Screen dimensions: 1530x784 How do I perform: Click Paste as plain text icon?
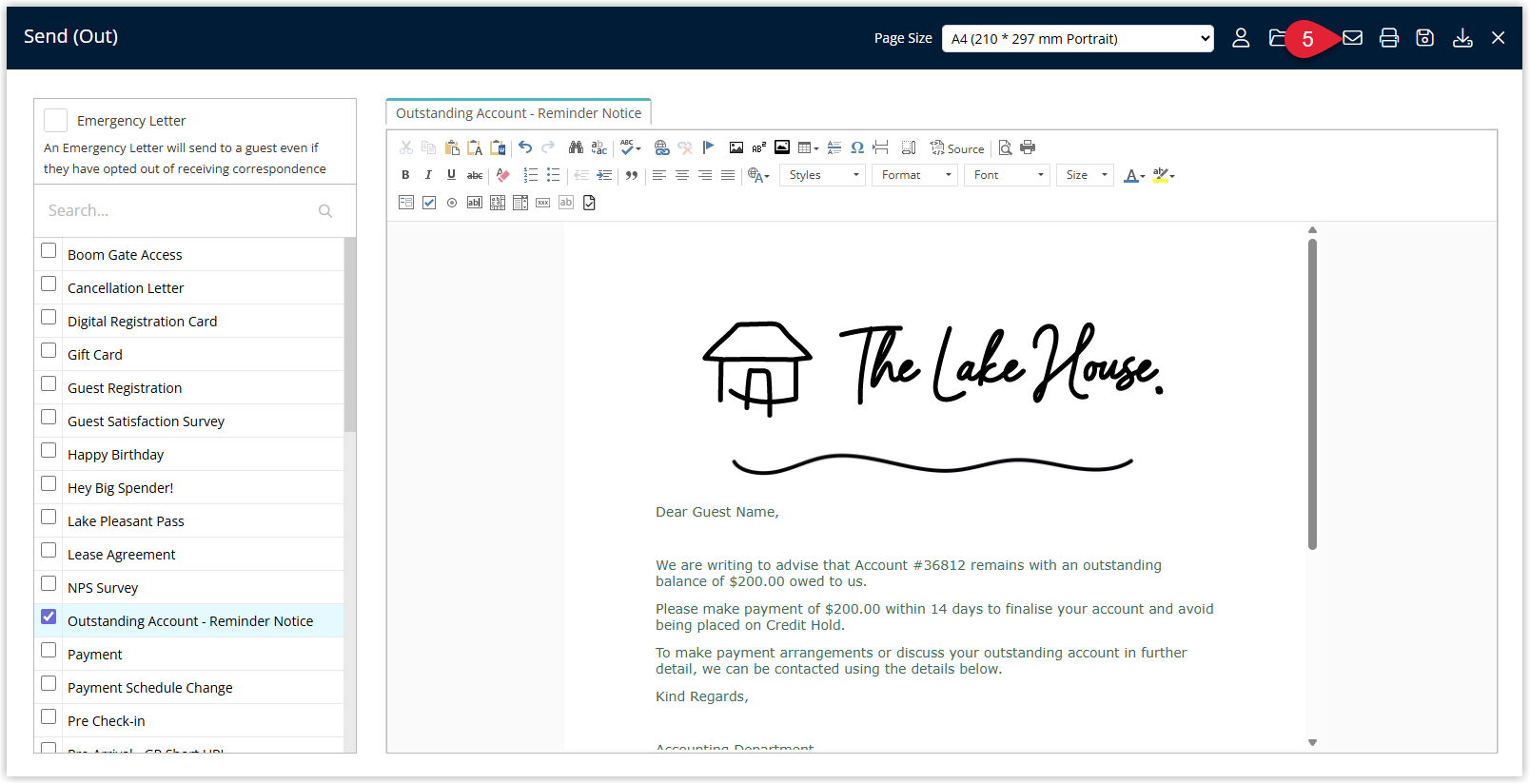click(475, 147)
